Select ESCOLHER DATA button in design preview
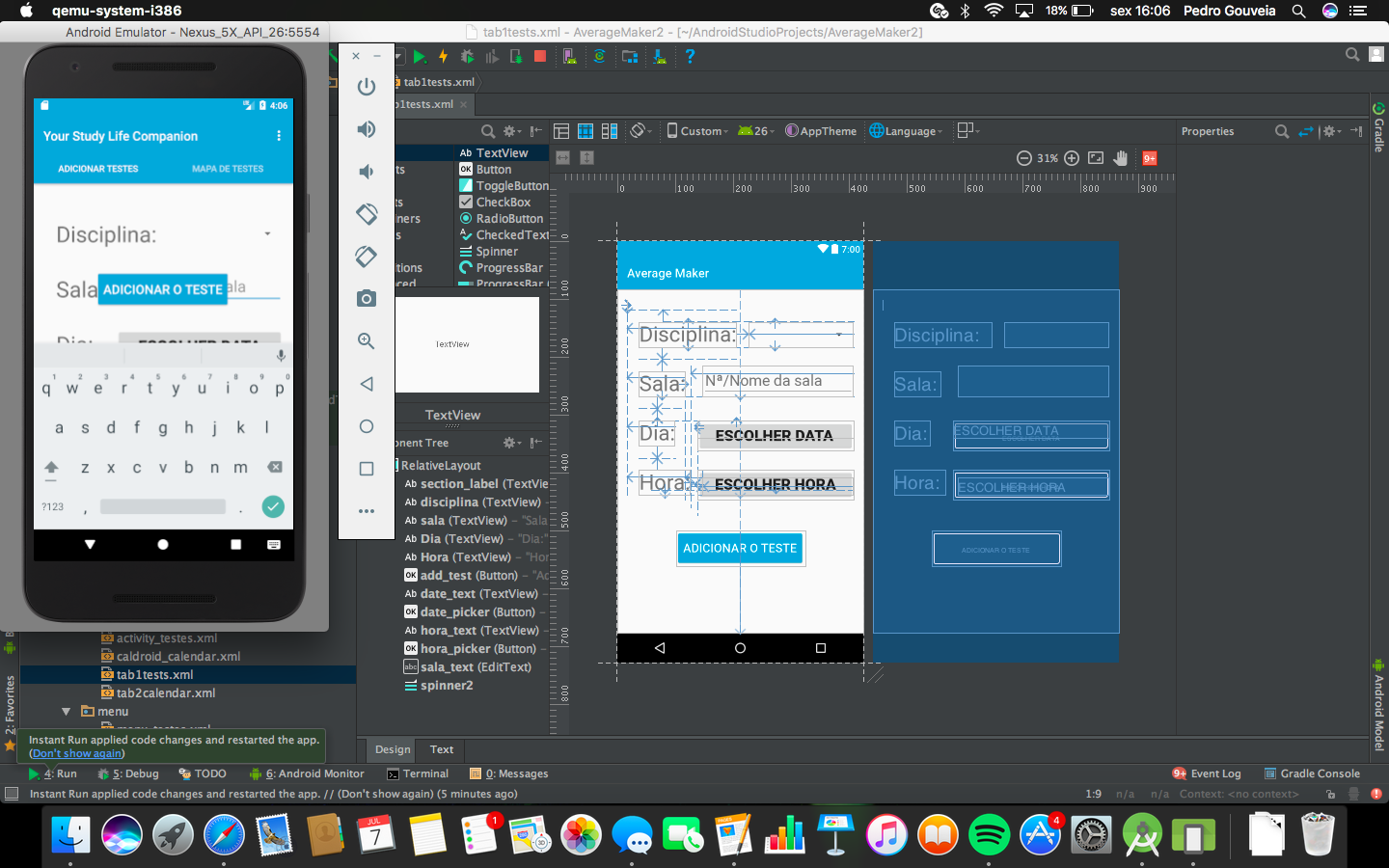The height and width of the screenshot is (868, 1389). pyautogui.click(x=775, y=436)
